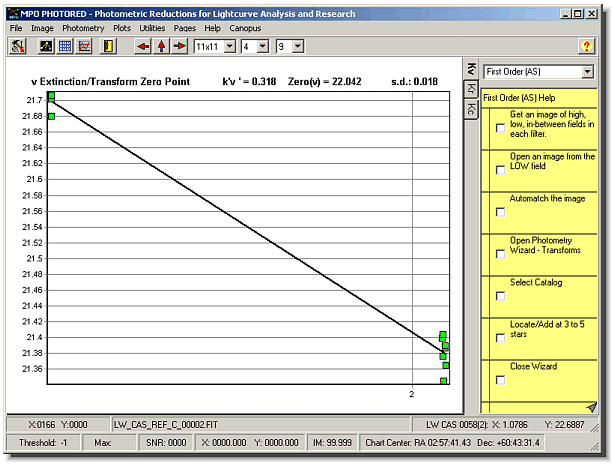This screenshot has height=465, width=613.
Task: Click the red up arrow button
Action: [161, 46]
